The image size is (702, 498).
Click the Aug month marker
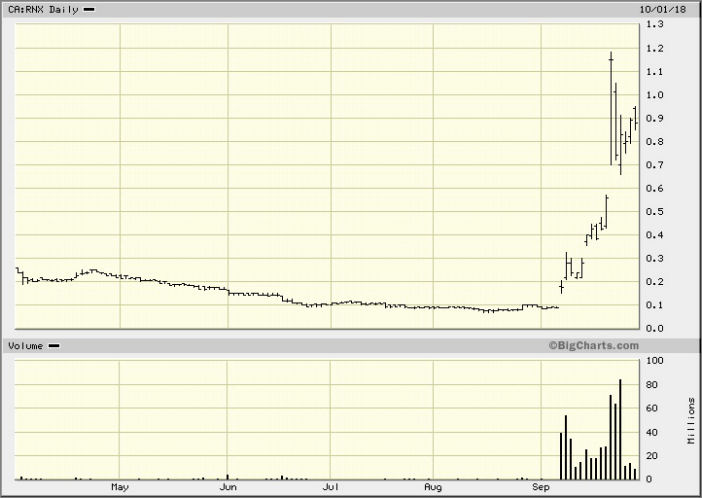tap(433, 488)
